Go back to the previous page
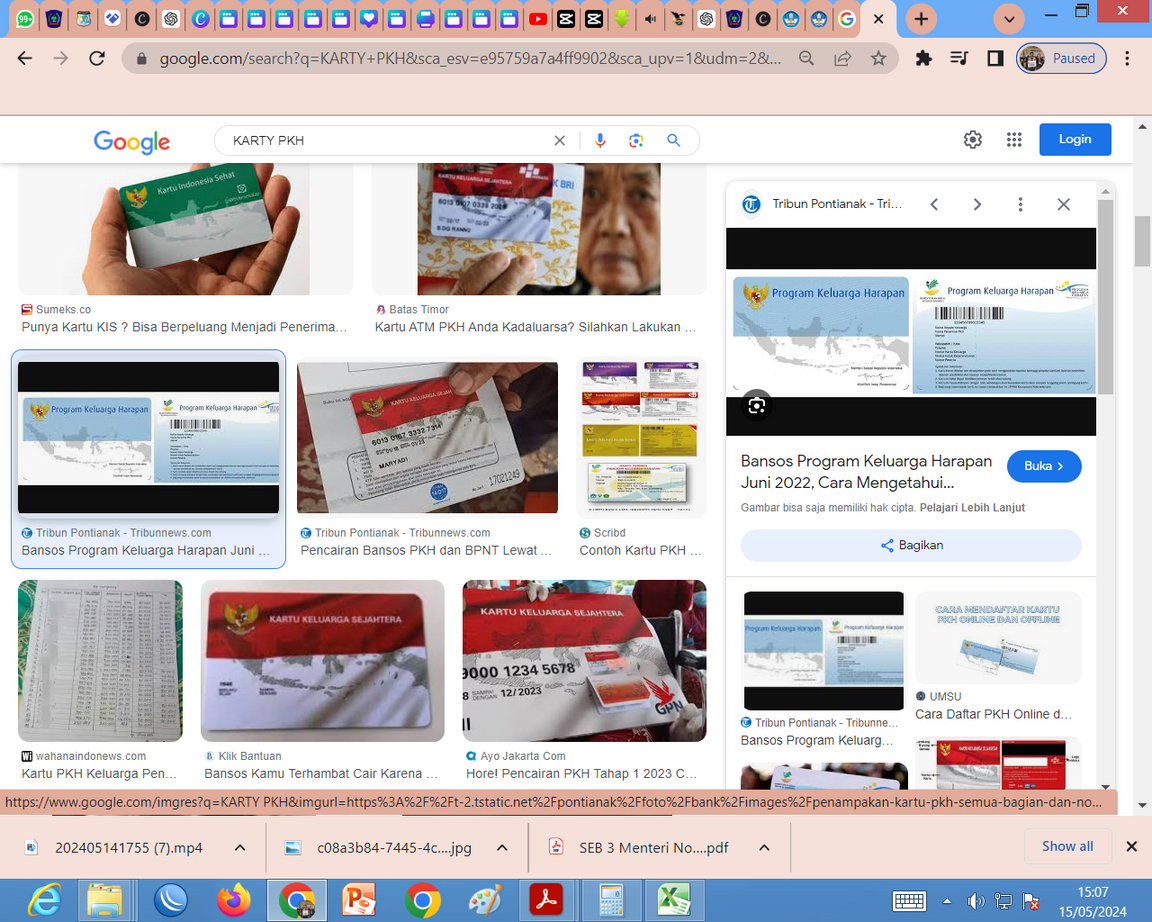Viewport: 1152px width, 922px height. [x=25, y=58]
